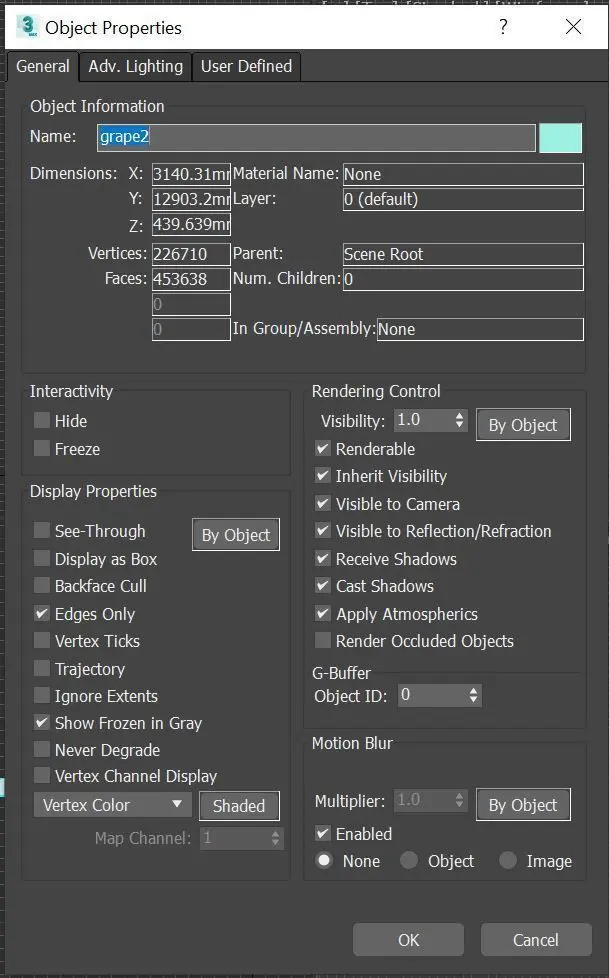
Task: Select the Object motion blur radio button
Action: coord(409,861)
